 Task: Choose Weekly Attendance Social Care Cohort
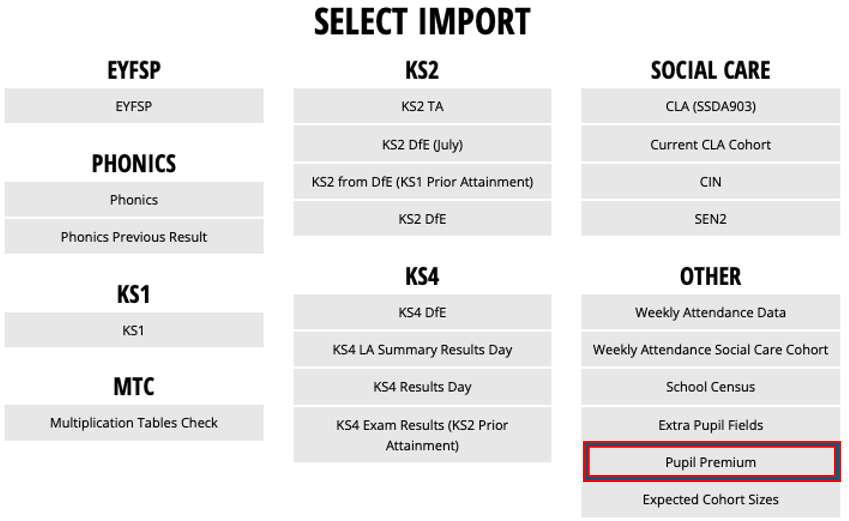(x=710, y=349)
